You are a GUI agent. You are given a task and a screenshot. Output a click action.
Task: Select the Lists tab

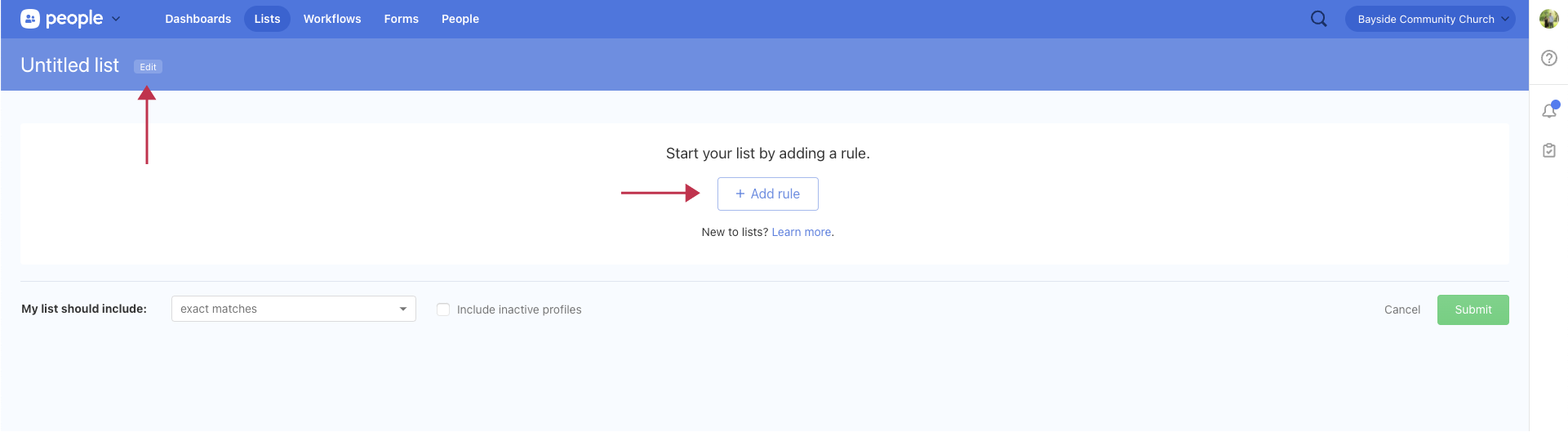267,19
